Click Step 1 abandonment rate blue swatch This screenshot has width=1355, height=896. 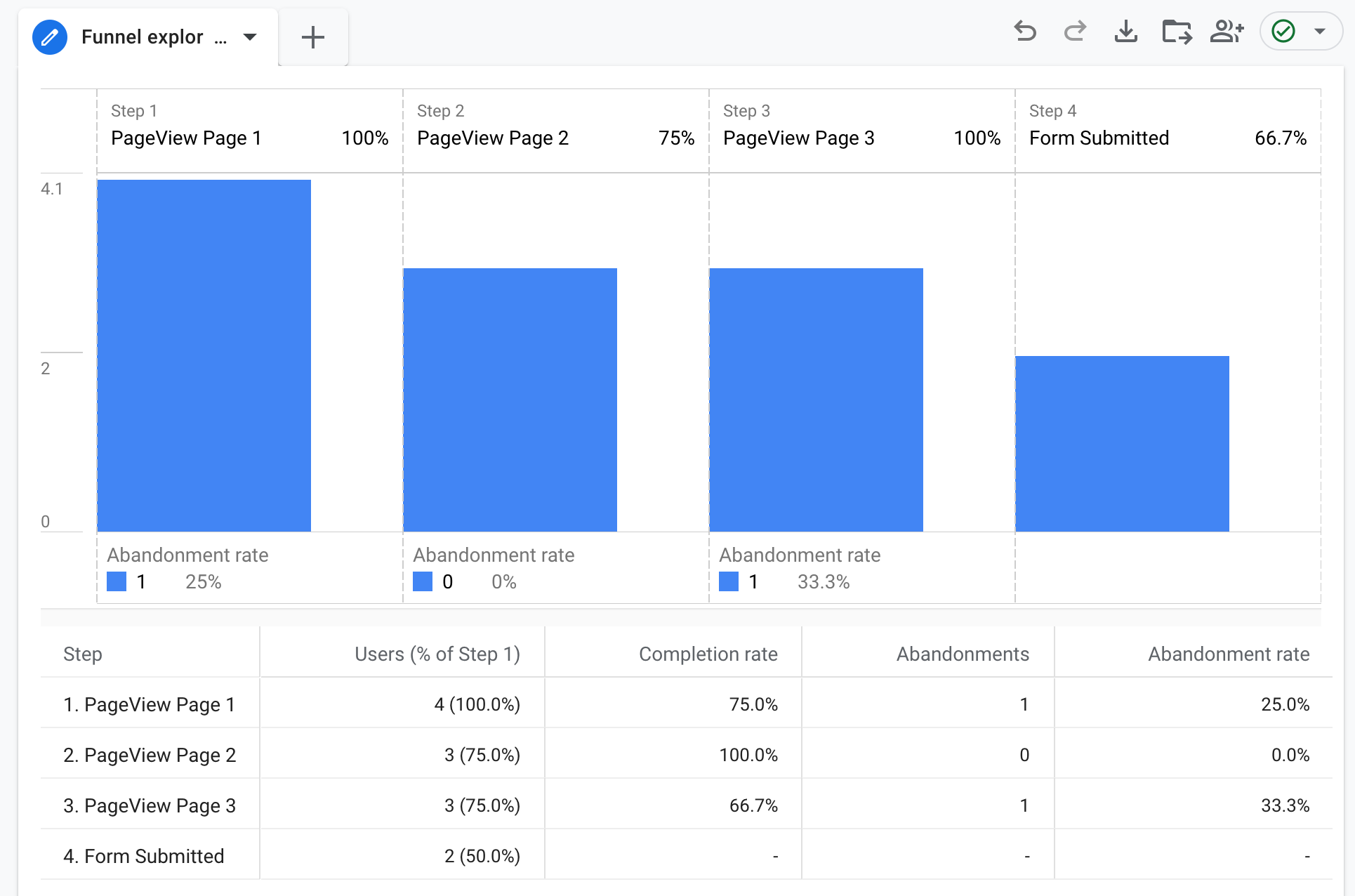(117, 581)
